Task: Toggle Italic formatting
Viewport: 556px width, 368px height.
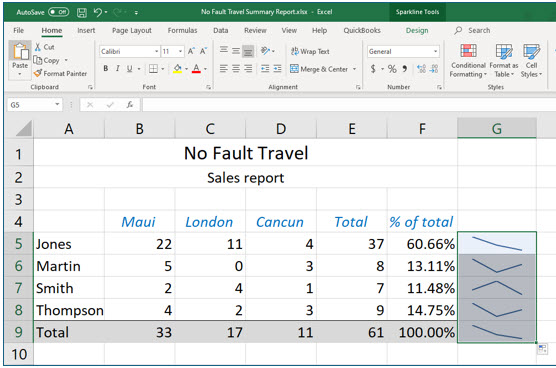Action: (117, 68)
